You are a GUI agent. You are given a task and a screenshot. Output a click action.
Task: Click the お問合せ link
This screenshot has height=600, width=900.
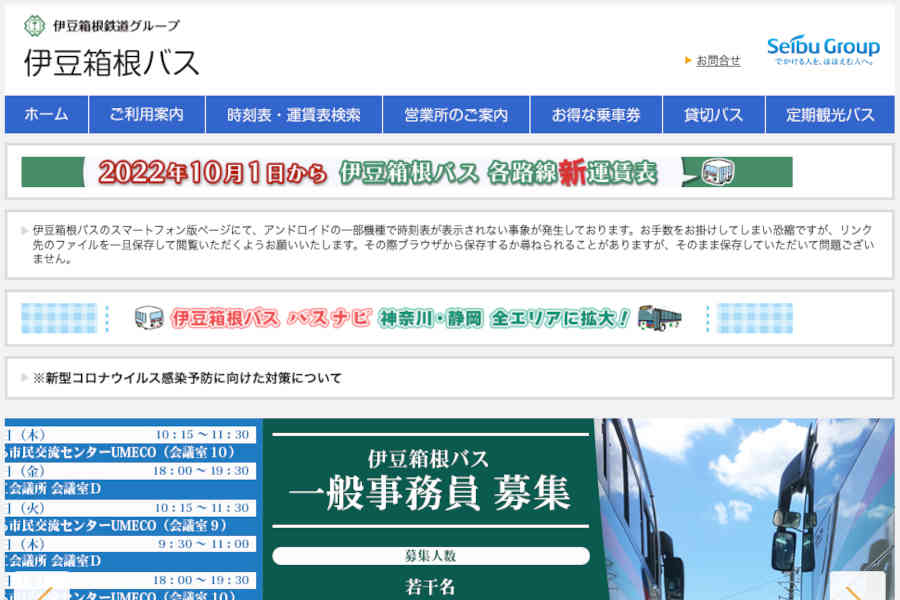pyautogui.click(x=718, y=60)
